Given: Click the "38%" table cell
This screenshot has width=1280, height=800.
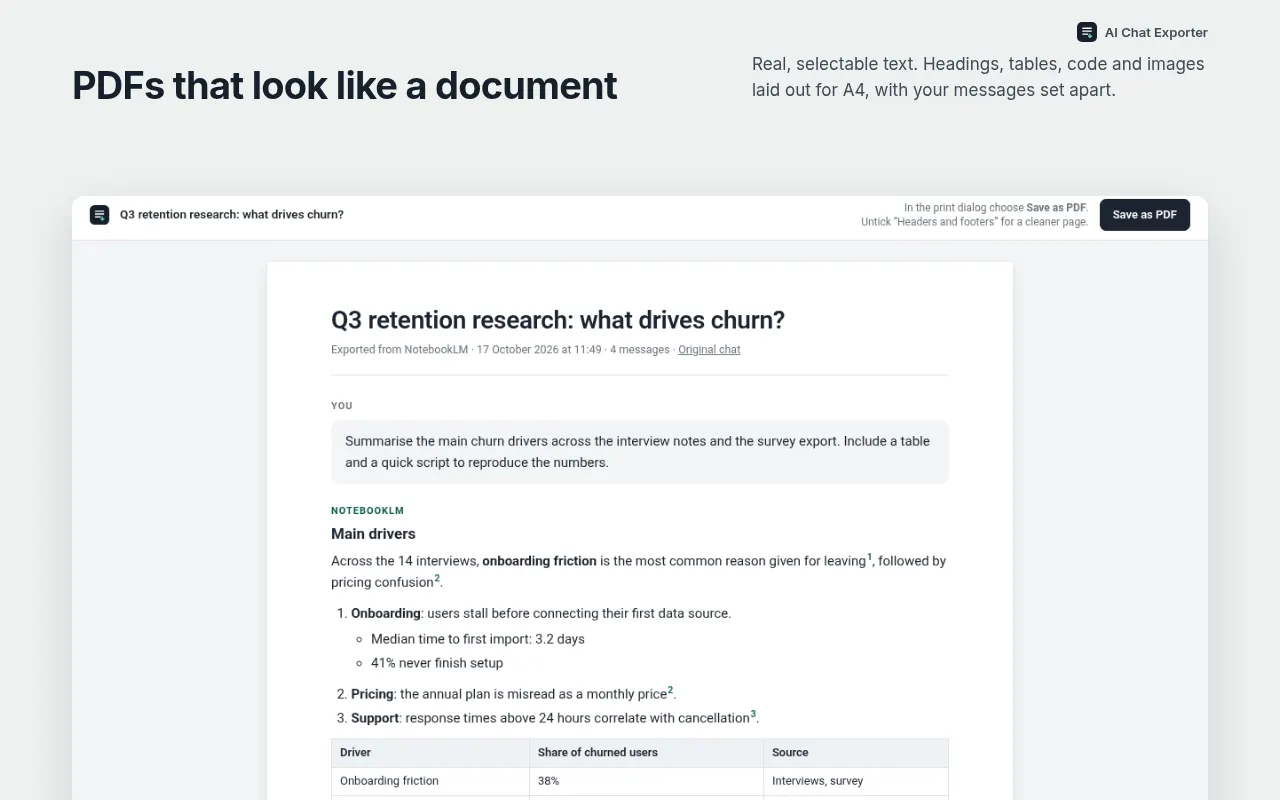Looking at the screenshot, I should coord(646,781).
